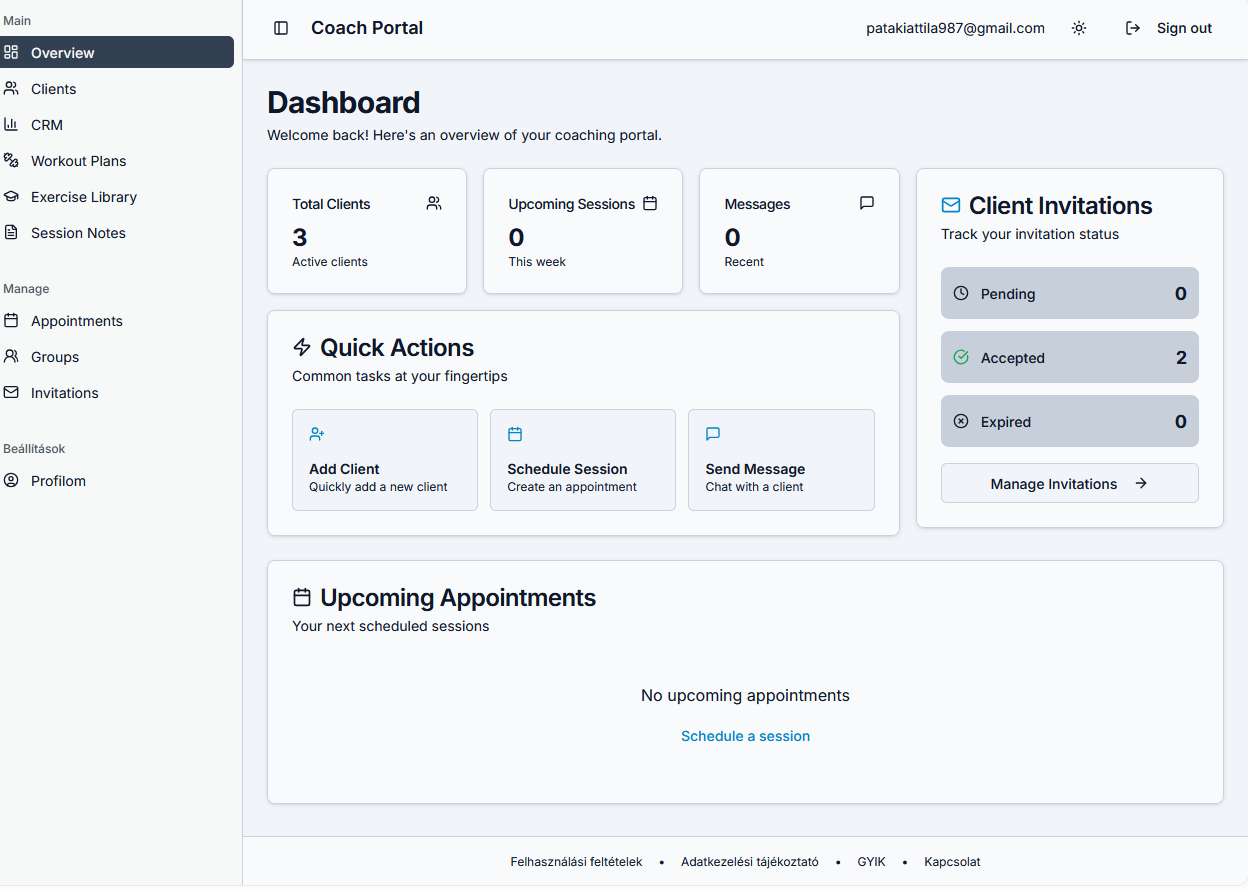Open the Clients section
1248x889 pixels.
55,88
